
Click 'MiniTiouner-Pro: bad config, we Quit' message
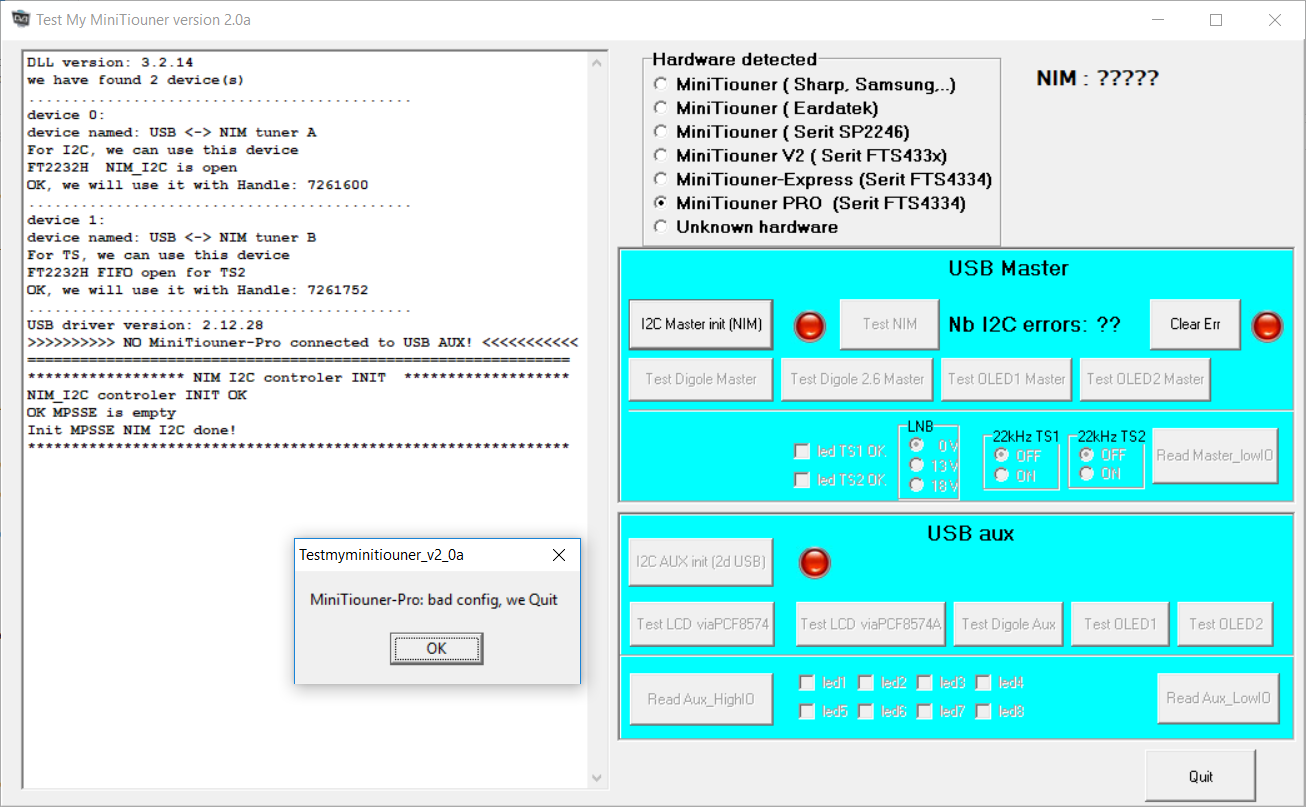pos(434,600)
